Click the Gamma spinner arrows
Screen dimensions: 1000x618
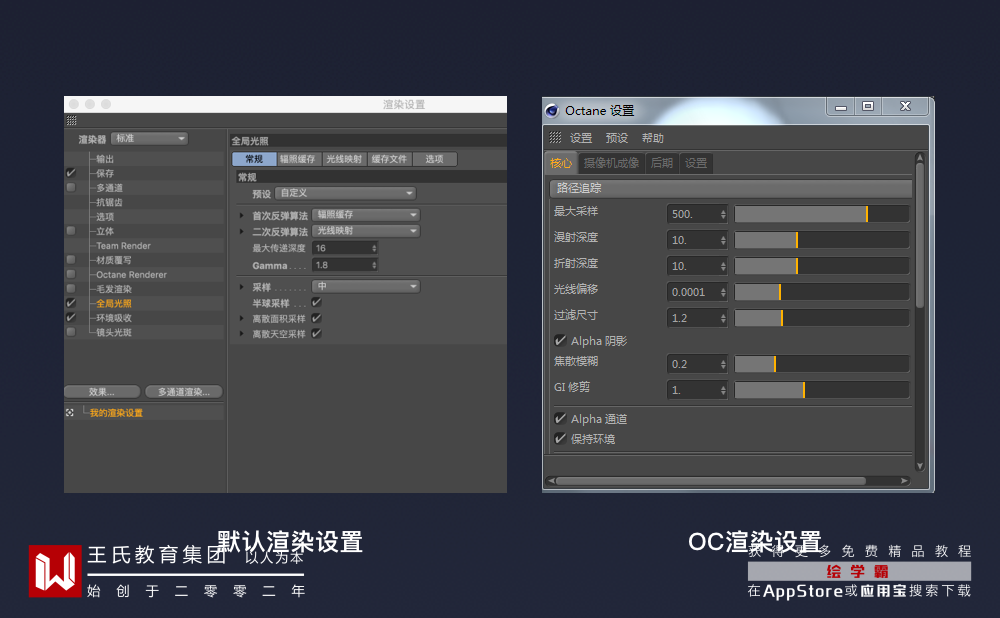(374, 265)
